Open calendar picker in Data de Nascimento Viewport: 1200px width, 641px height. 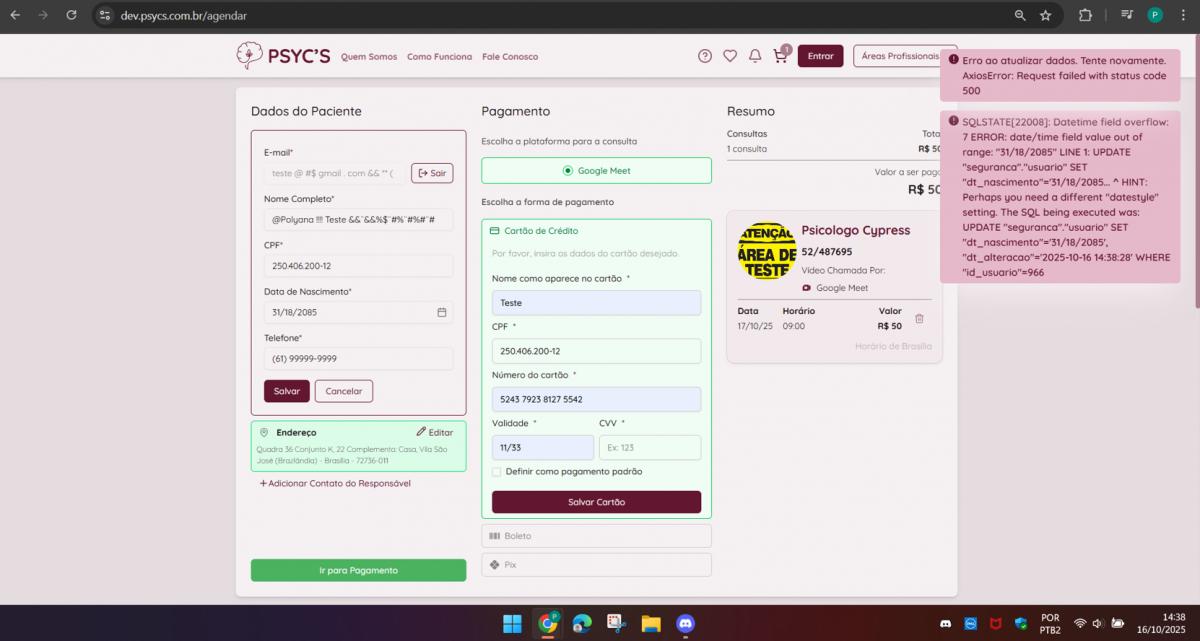(442, 312)
